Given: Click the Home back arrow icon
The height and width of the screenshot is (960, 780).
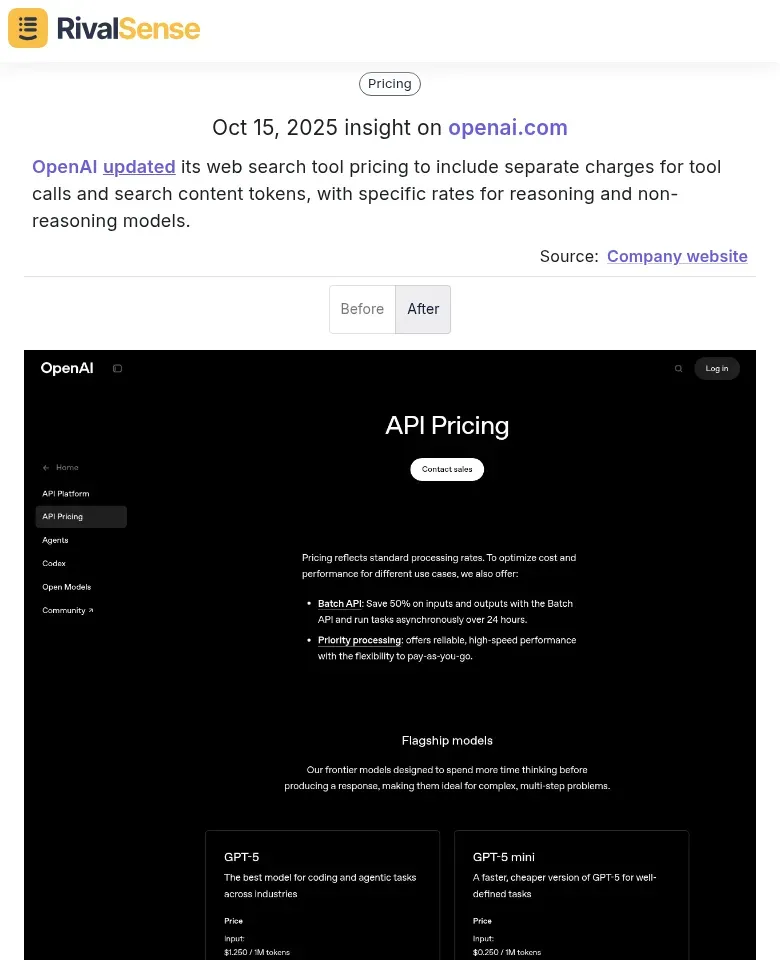Looking at the screenshot, I should point(46,467).
